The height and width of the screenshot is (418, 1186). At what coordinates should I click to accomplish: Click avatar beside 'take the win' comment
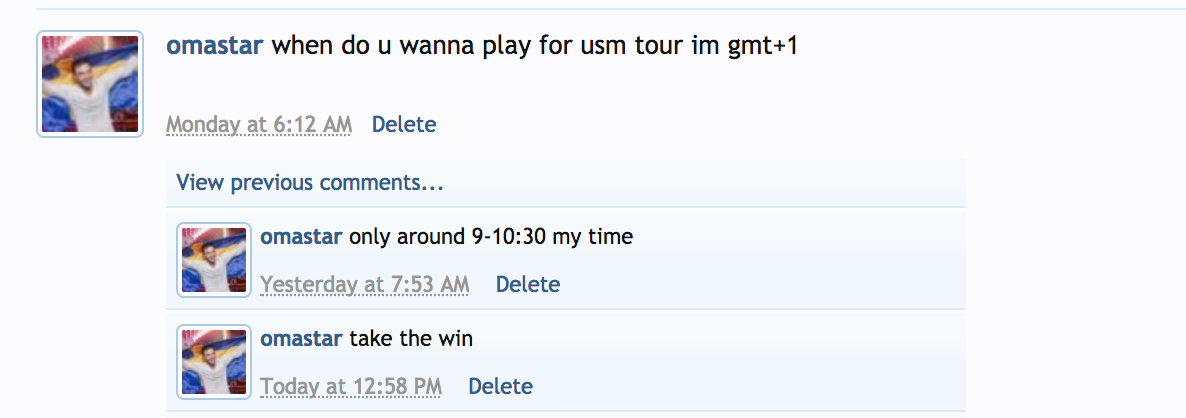[x=214, y=362]
